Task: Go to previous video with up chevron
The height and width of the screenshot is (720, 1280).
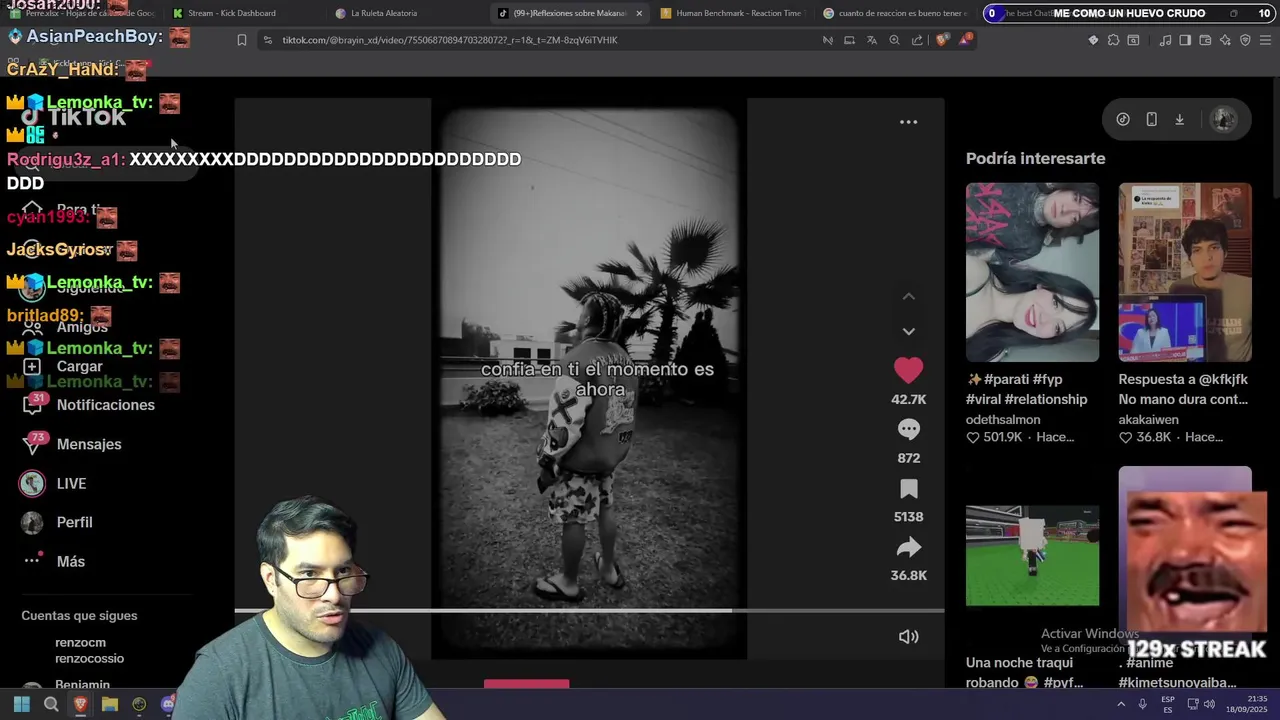Action: click(x=908, y=297)
